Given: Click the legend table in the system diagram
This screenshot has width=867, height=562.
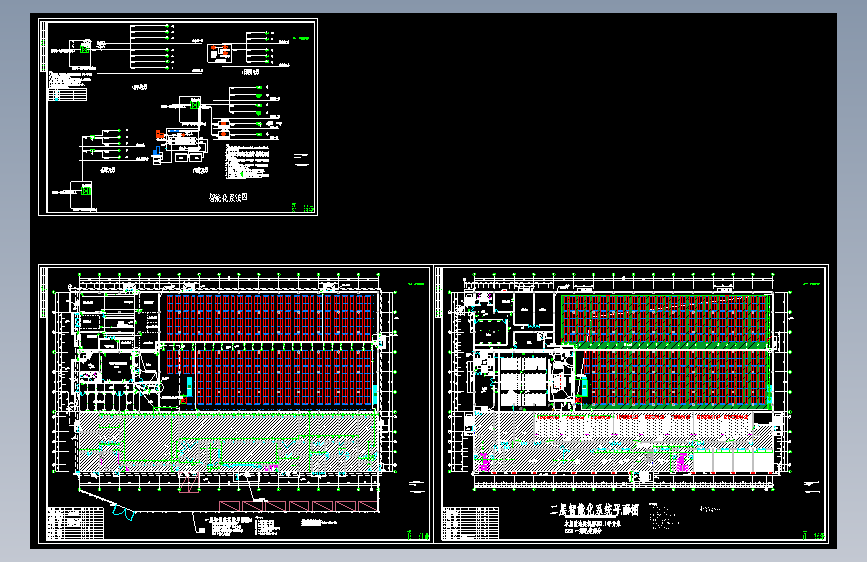Looking at the screenshot, I should (x=67, y=95).
